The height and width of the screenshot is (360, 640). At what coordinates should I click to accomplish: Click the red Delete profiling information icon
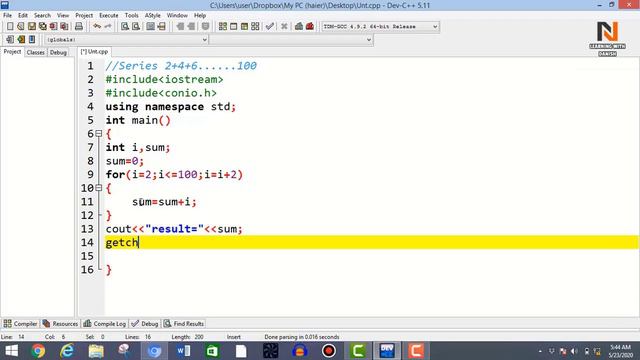click(310, 27)
